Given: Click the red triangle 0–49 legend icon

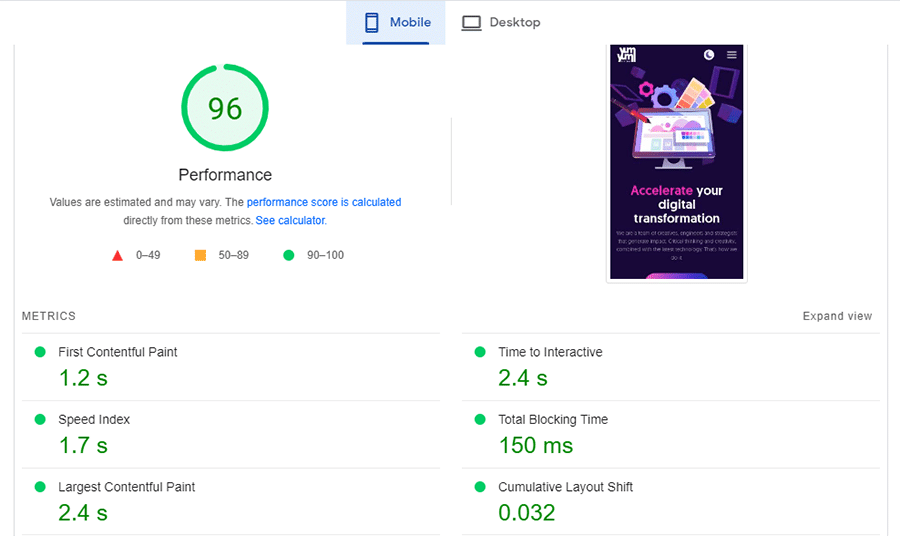Looking at the screenshot, I should [x=118, y=255].
